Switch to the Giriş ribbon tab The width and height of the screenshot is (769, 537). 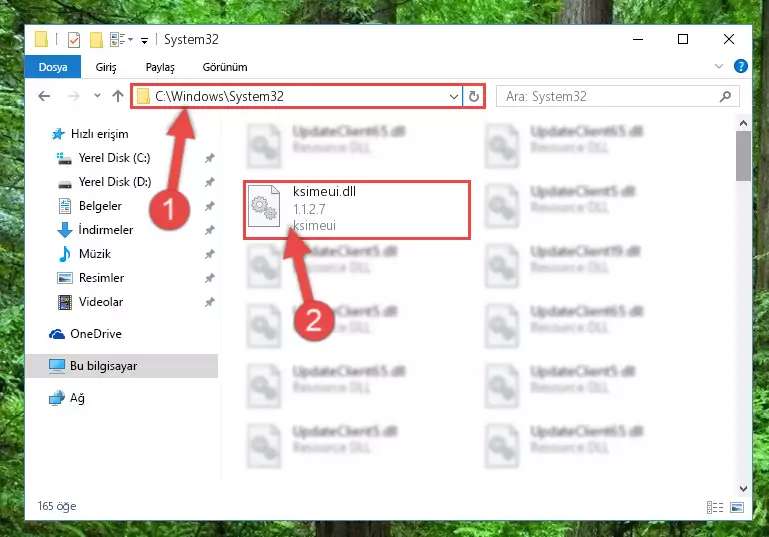pyautogui.click(x=106, y=67)
